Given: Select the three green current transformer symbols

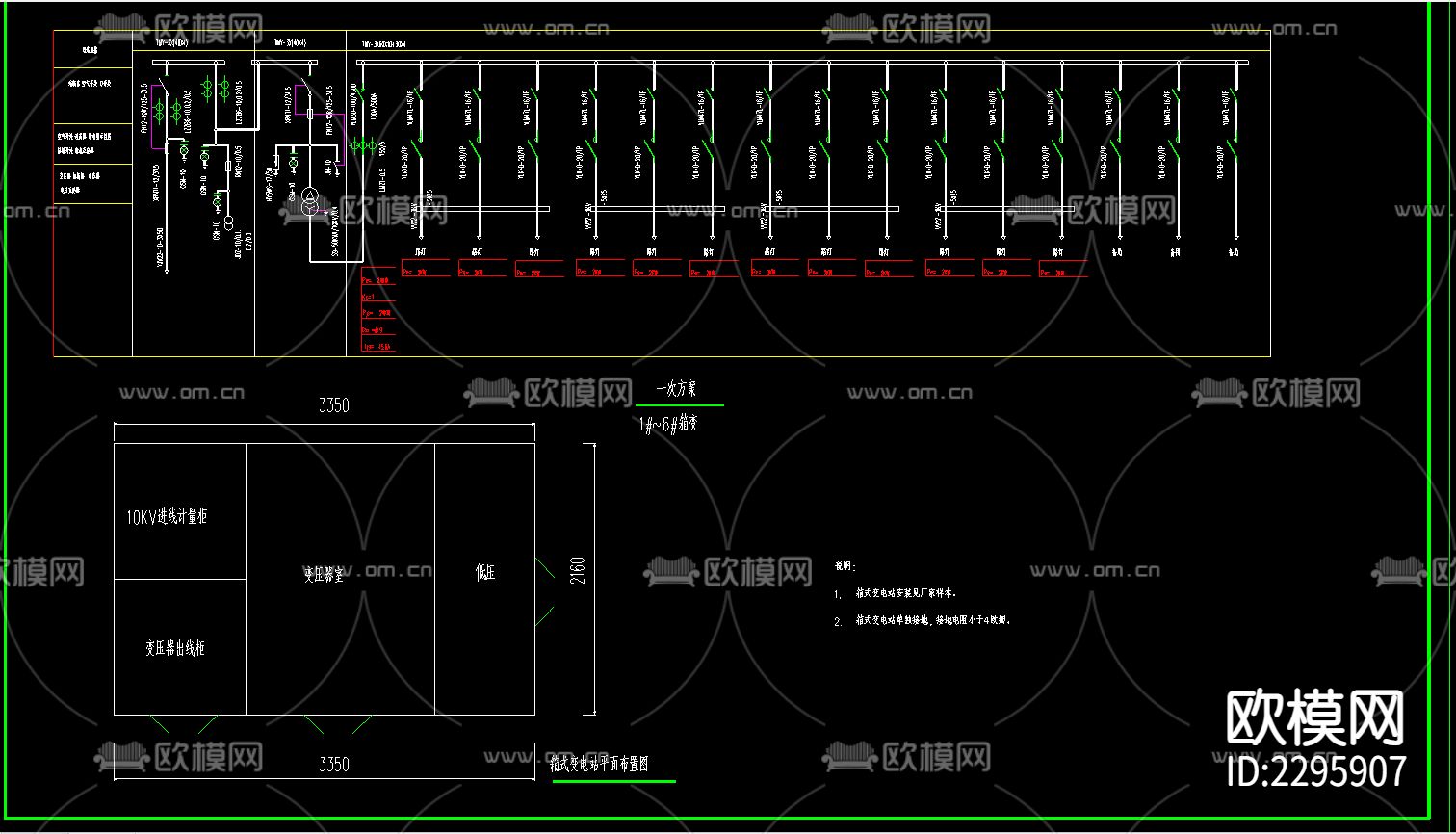Looking at the screenshot, I should [x=363, y=145].
